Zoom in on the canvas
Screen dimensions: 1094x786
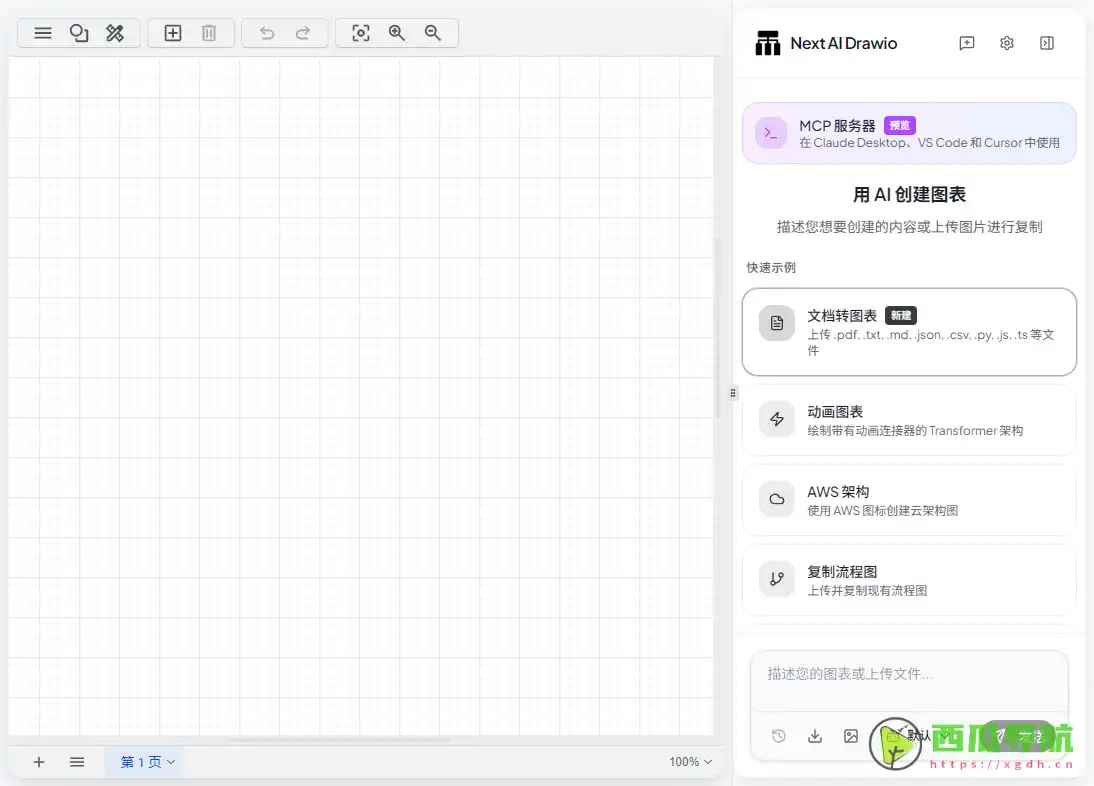pos(396,32)
